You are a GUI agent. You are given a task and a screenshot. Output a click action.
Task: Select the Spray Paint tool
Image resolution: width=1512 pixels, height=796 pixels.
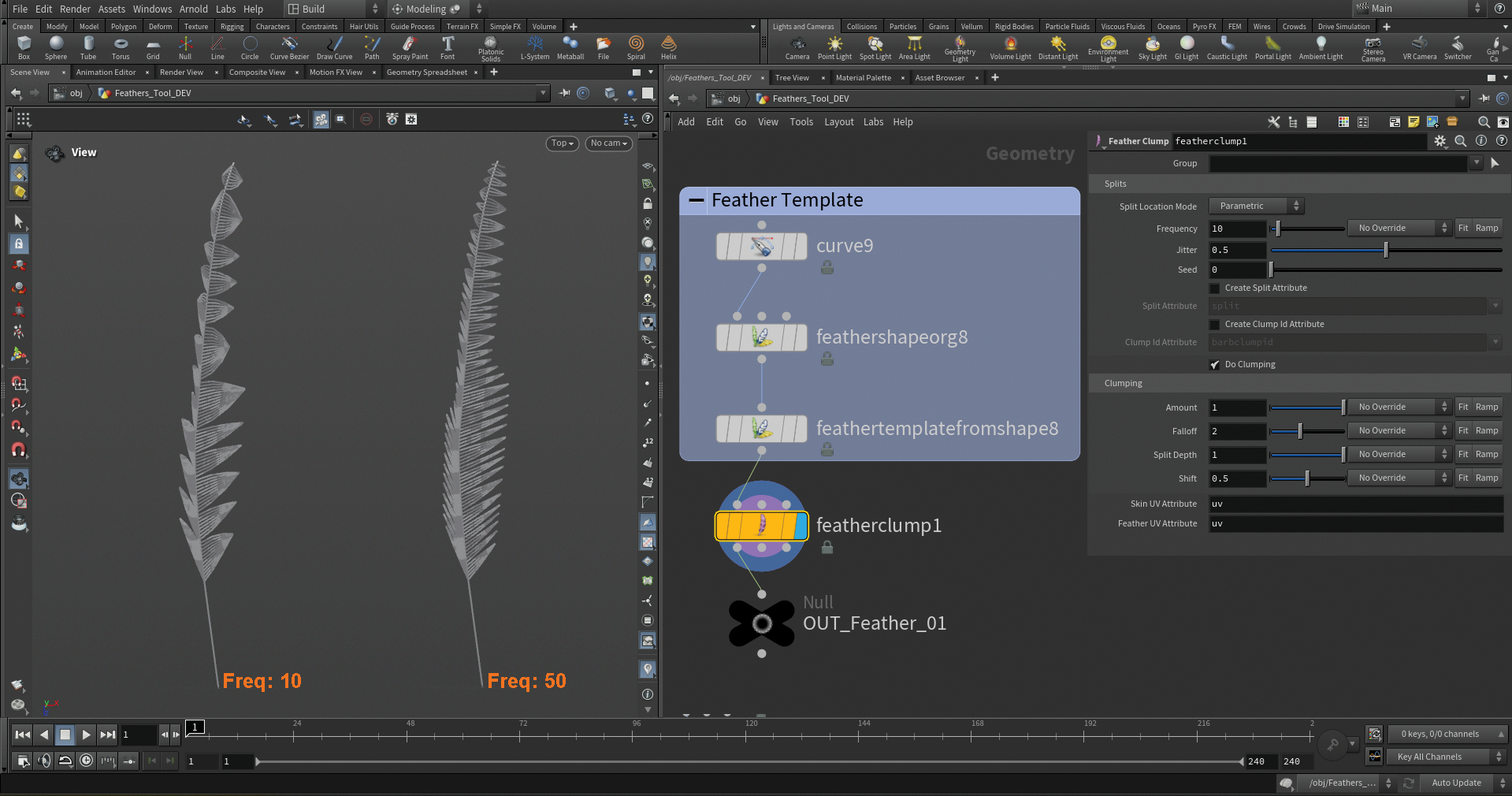(x=410, y=47)
